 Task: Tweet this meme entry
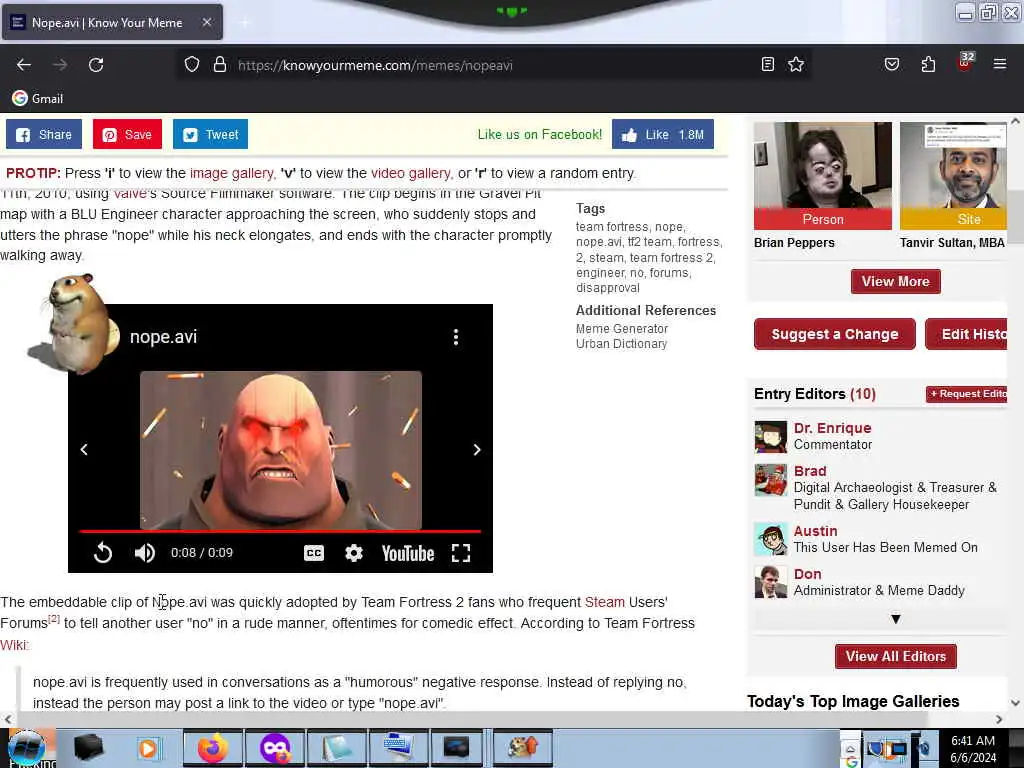point(210,135)
